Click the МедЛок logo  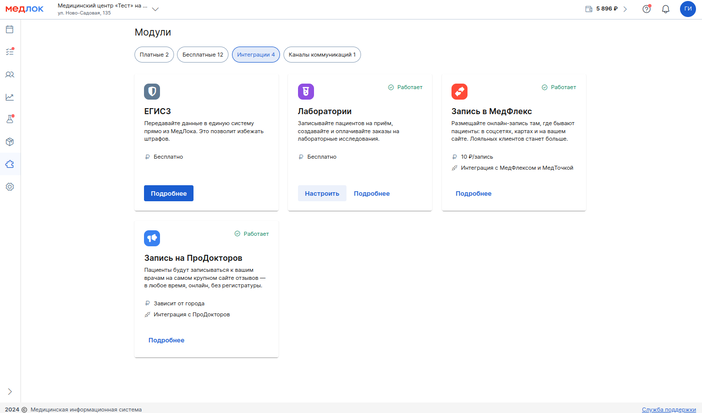24,9
